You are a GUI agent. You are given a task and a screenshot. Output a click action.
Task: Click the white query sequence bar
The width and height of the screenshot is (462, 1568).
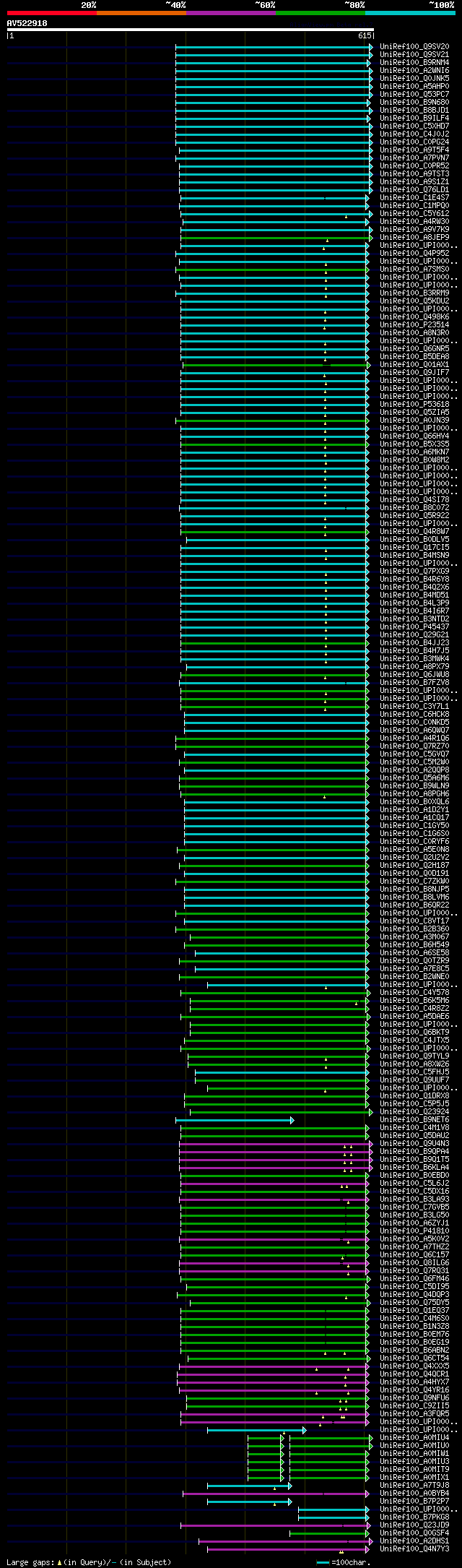pos(190,30)
